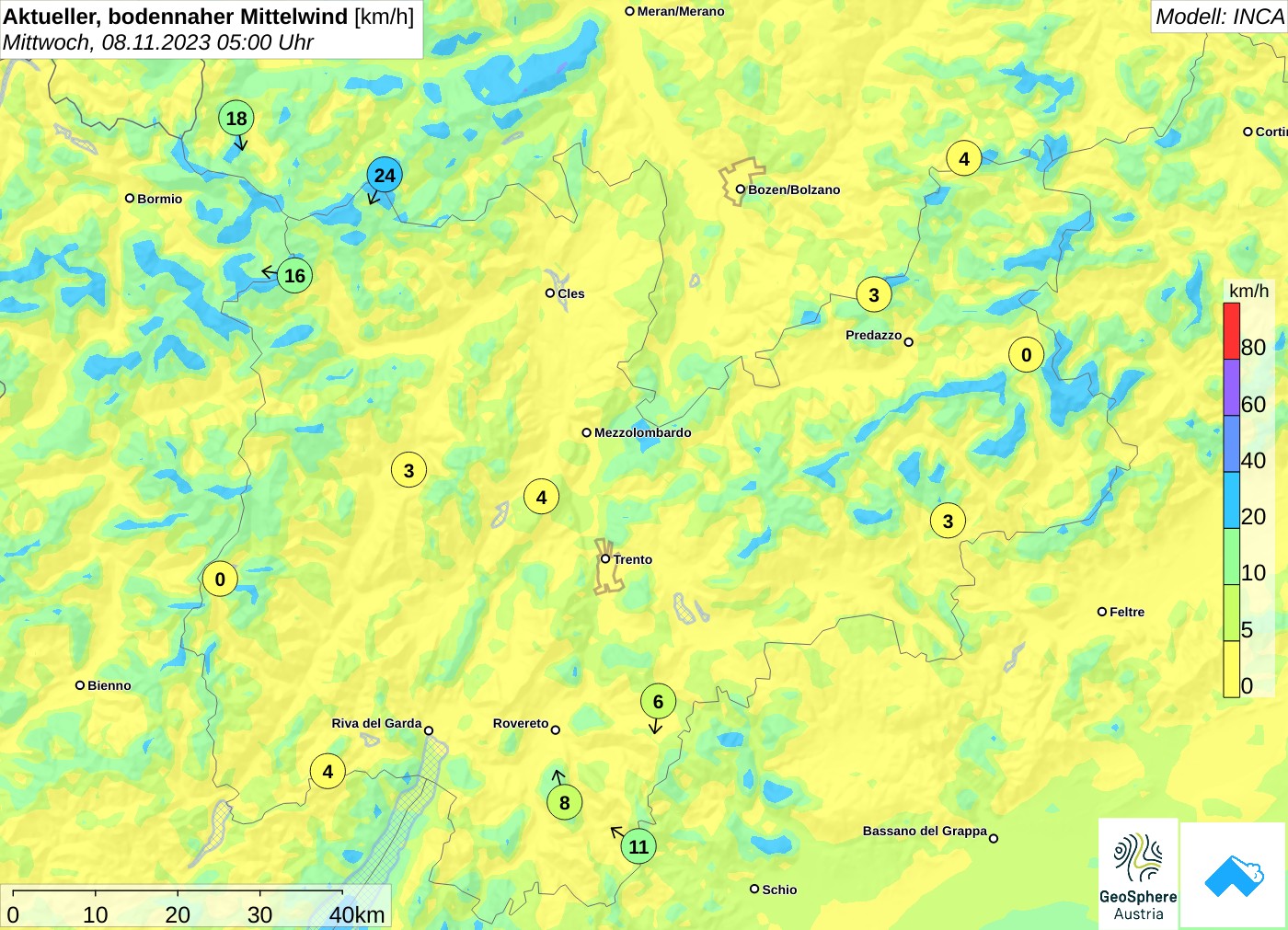Click the blue 40 km/h legend color
This screenshot has width=1288, height=930.
pos(1231,443)
